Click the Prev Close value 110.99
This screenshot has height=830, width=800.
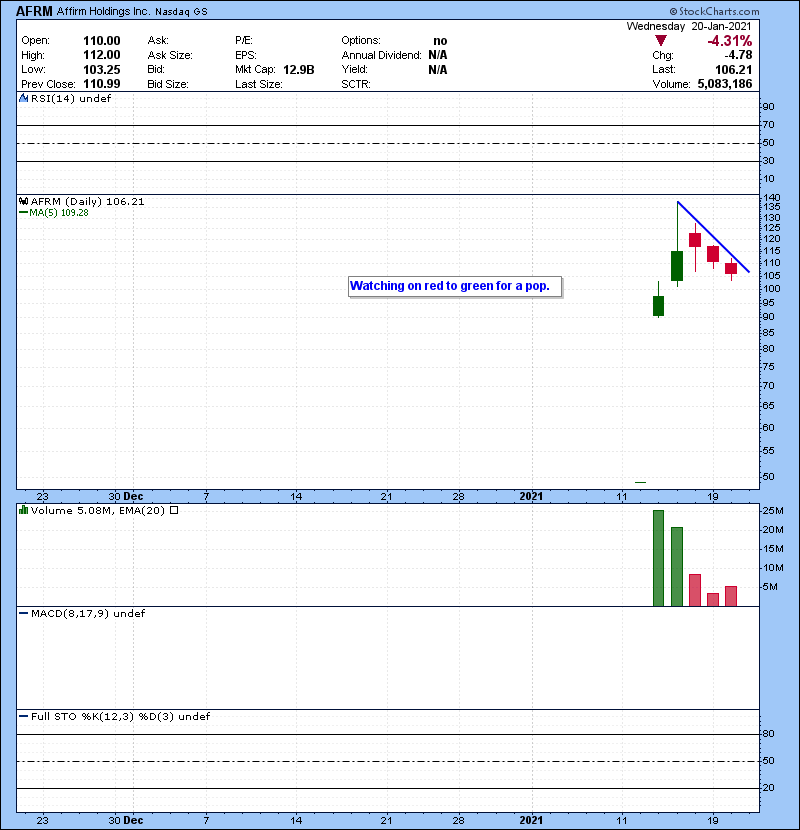102,84
